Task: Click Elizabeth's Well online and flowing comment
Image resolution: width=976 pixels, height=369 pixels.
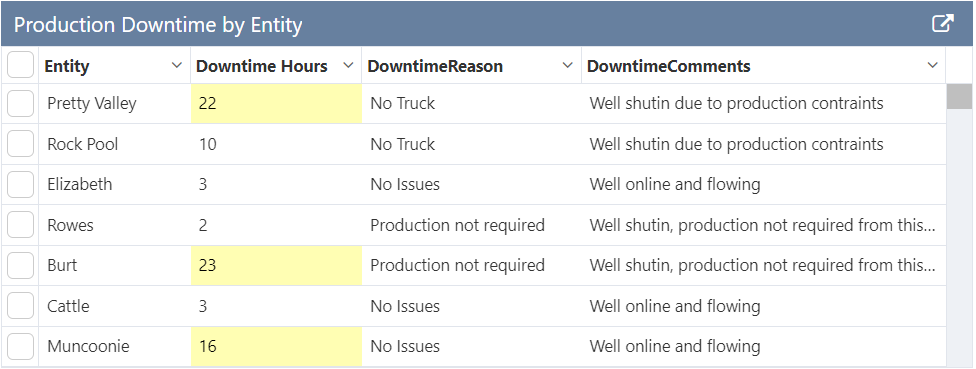Action: coord(764,184)
